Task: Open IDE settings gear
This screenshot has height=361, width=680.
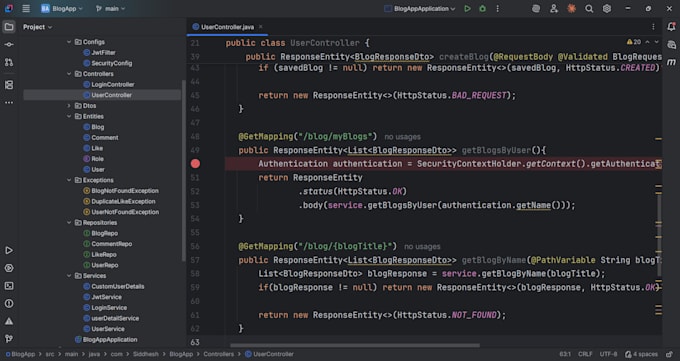Action: click(607, 9)
